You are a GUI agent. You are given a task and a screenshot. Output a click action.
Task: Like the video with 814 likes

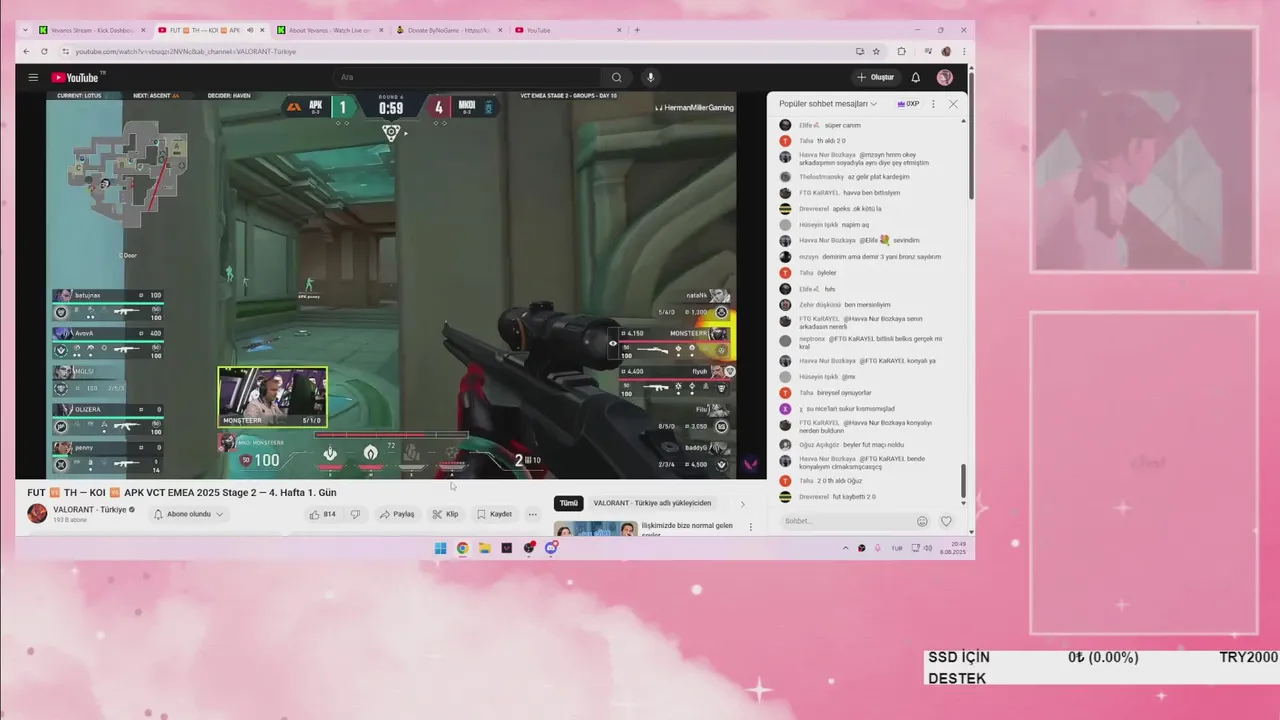pyautogui.click(x=322, y=514)
